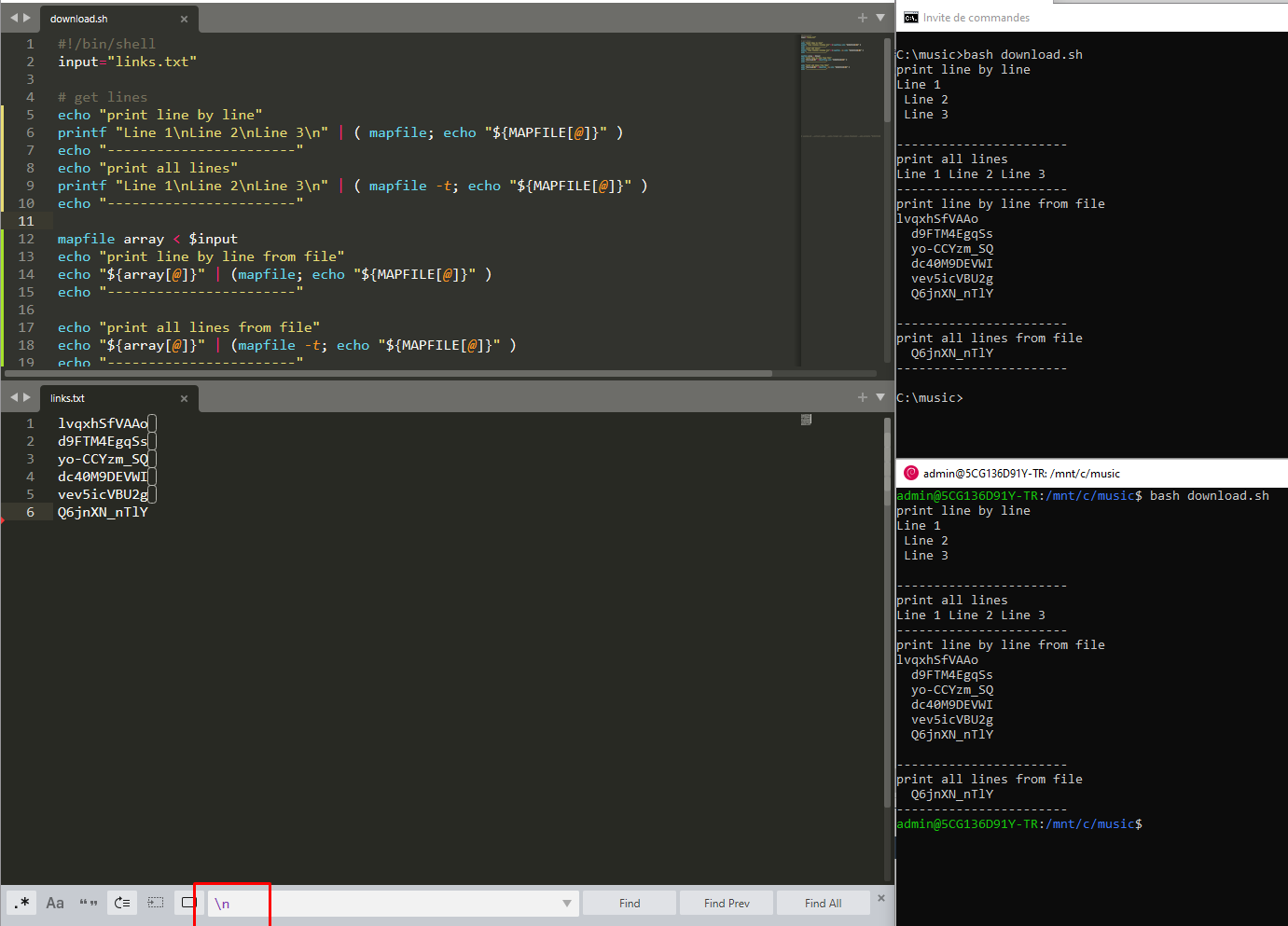Close the links.txt tab
This screenshot has height=926, width=1288.
[x=184, y=398]
